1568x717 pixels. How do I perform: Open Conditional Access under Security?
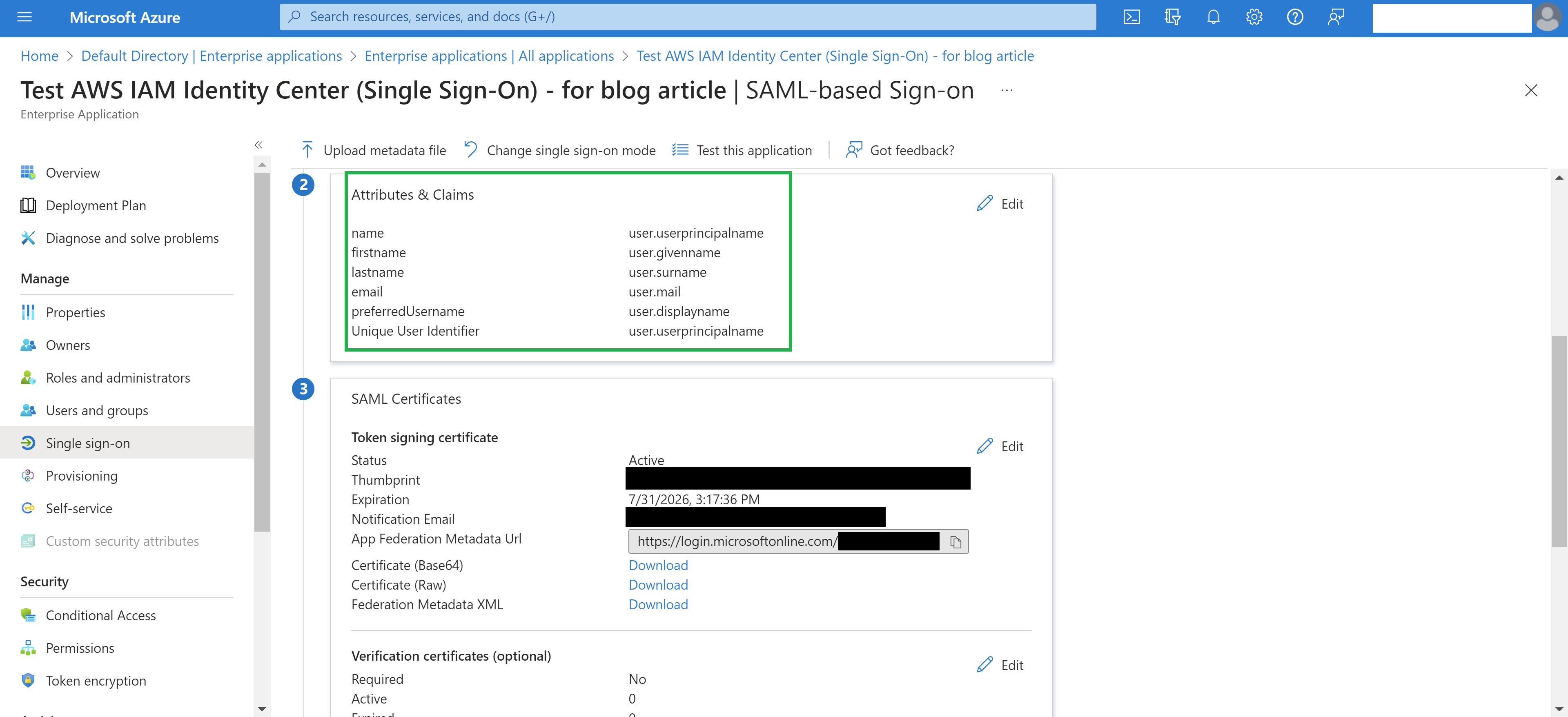pyautogui.click(x=100, y=615)
